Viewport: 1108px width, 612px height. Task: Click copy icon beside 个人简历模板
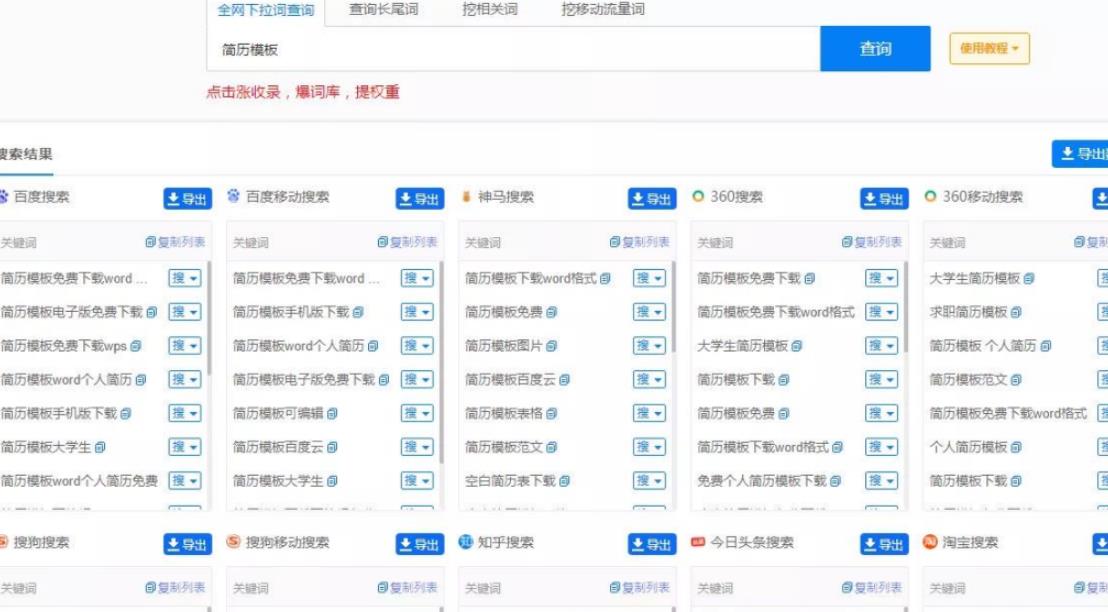tap(1016, 447)
